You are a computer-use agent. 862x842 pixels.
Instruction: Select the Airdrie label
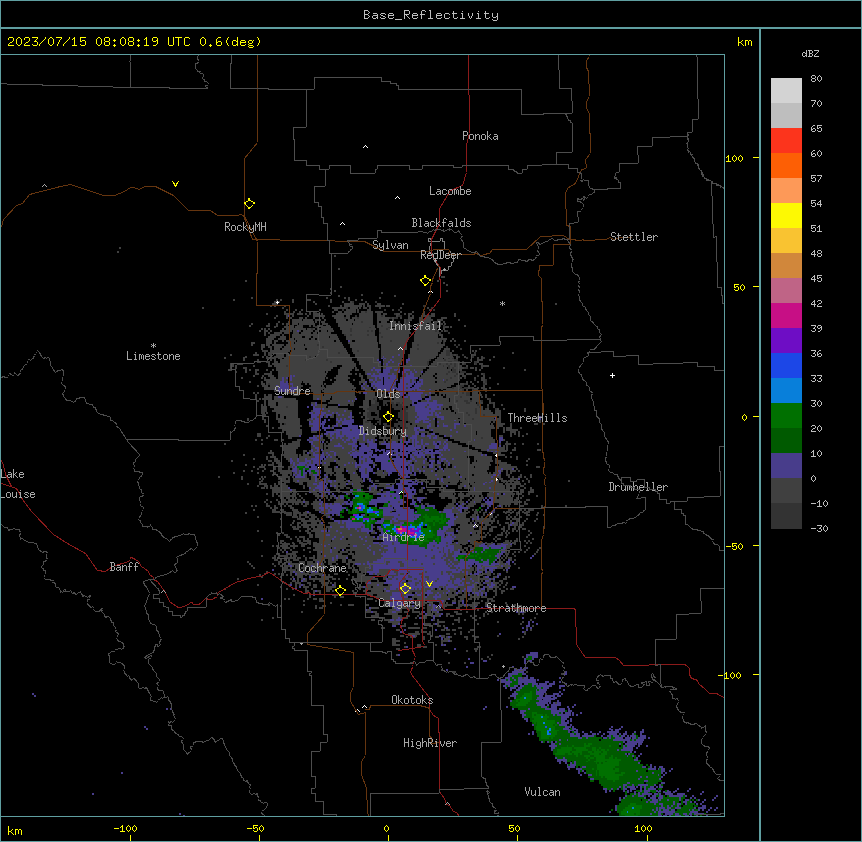click(404, 537)
